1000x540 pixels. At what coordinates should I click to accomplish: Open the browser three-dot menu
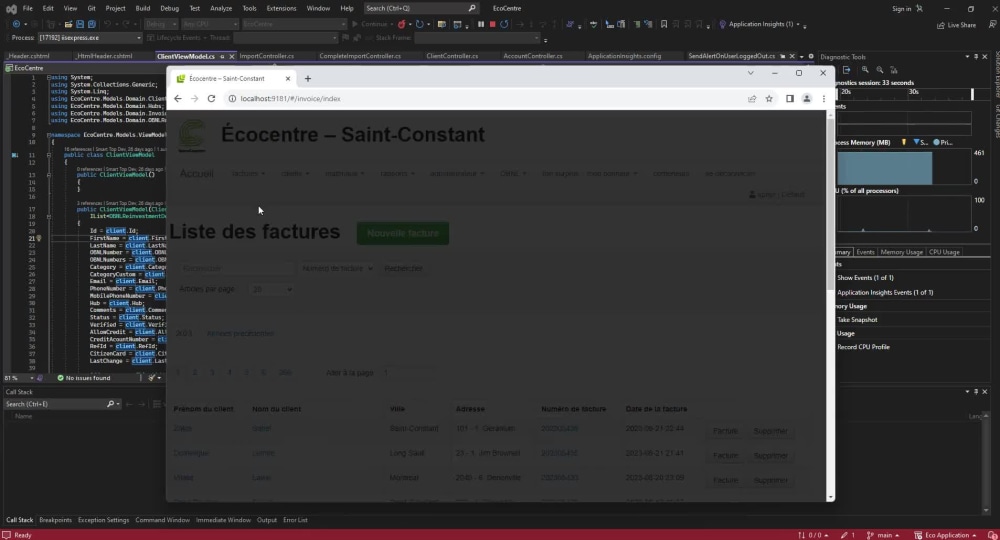point(823,99)
